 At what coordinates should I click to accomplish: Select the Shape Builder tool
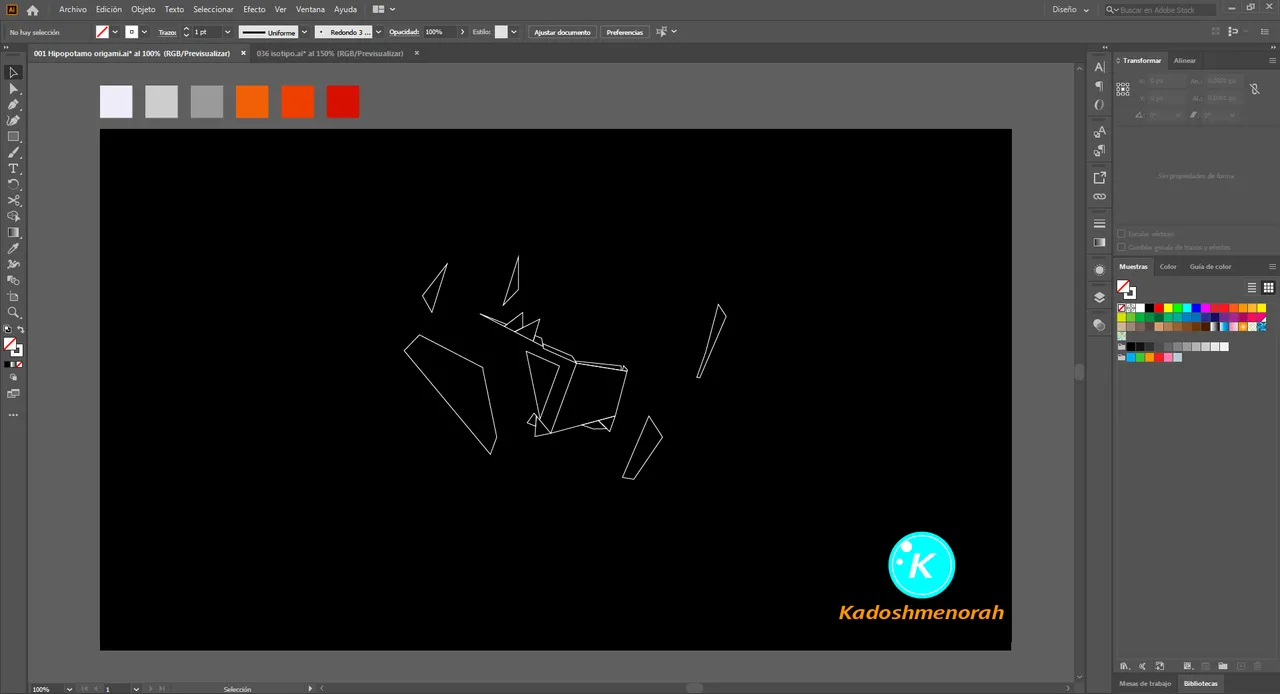coord(14,217)
